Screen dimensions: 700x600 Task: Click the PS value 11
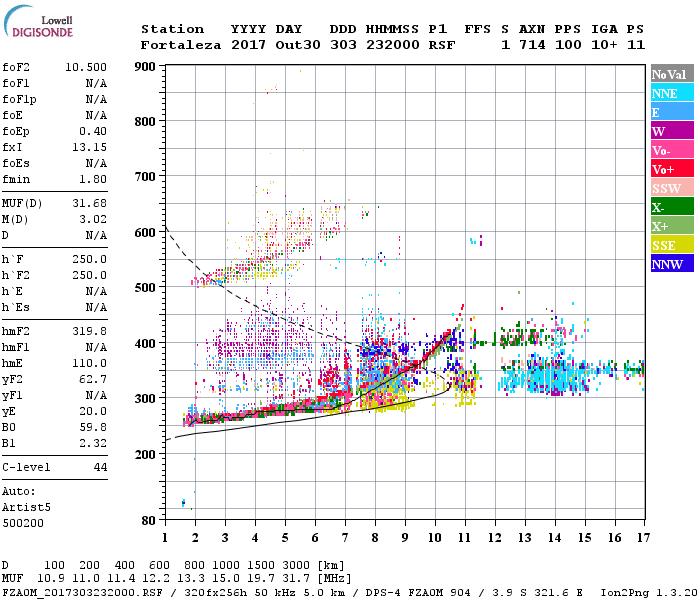point(636,45)
